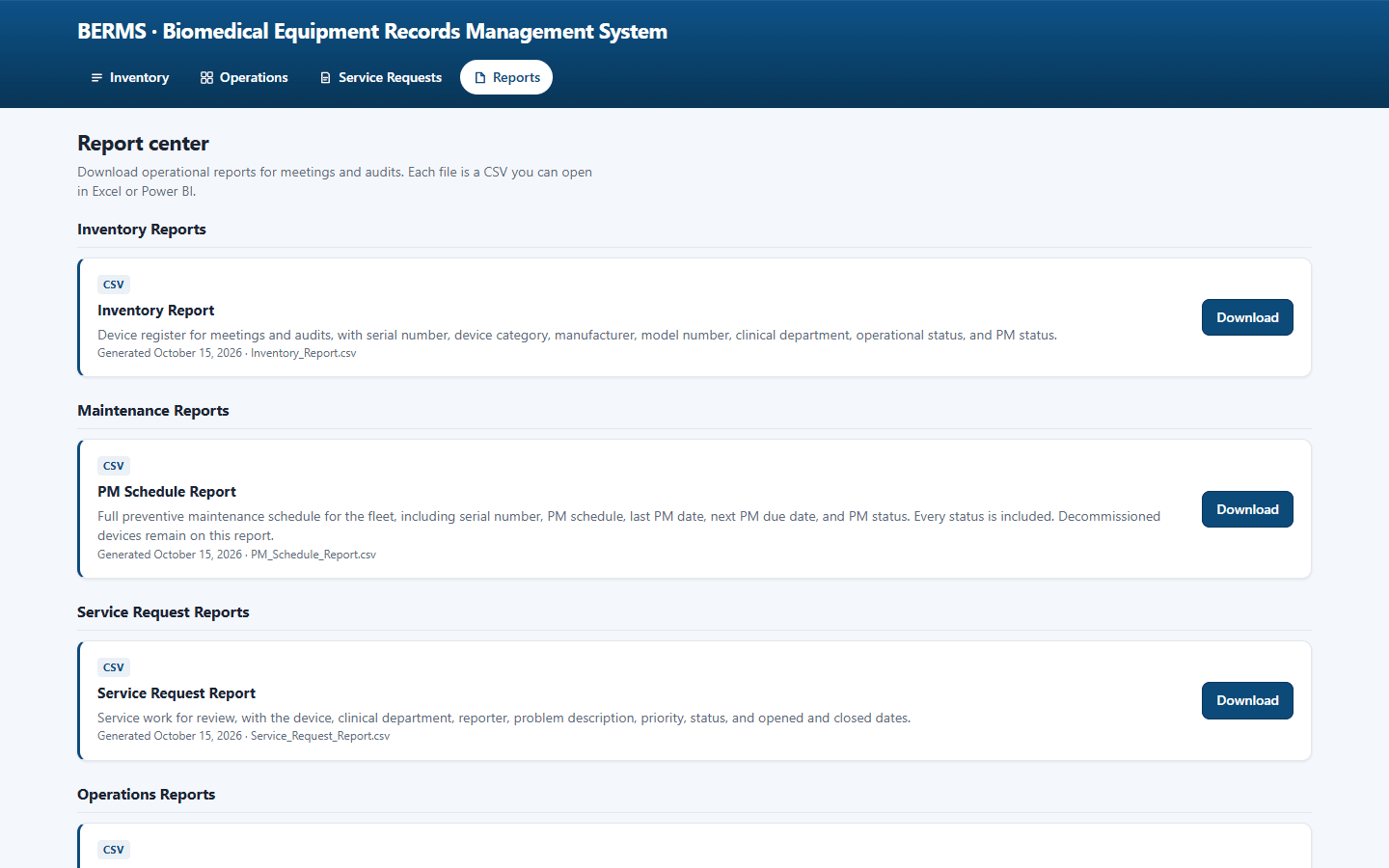Click the Service Request Report card title
The height and width of the screenshot is (868, 1389).
point(177,693)
